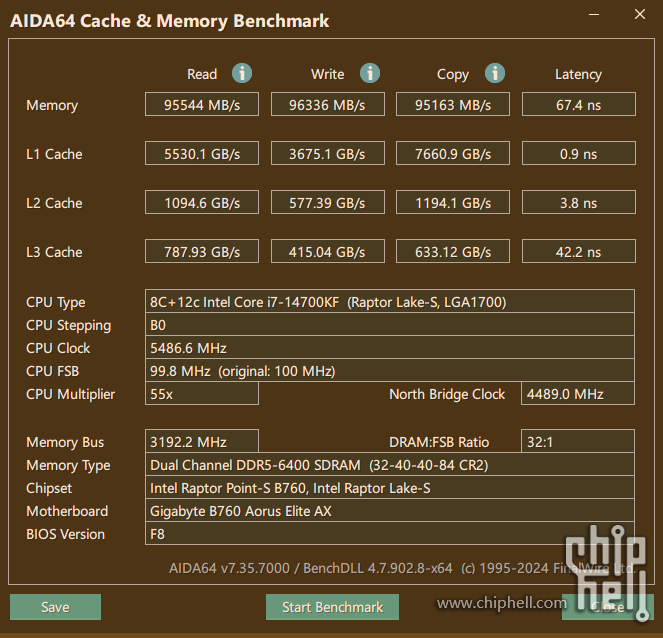The width and height of the screenshot is (663, 638).
Task: Click the CPU Multiplier label
Action: pyautogui.click(x=70, y=394)
